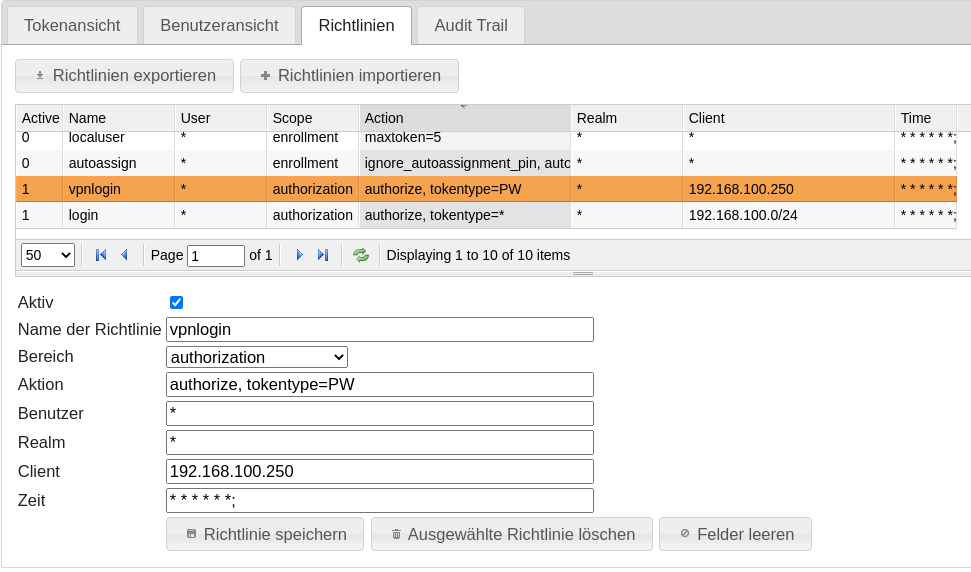Delete selected policy via Ausgewählte Richtlinie löschen

511,534
